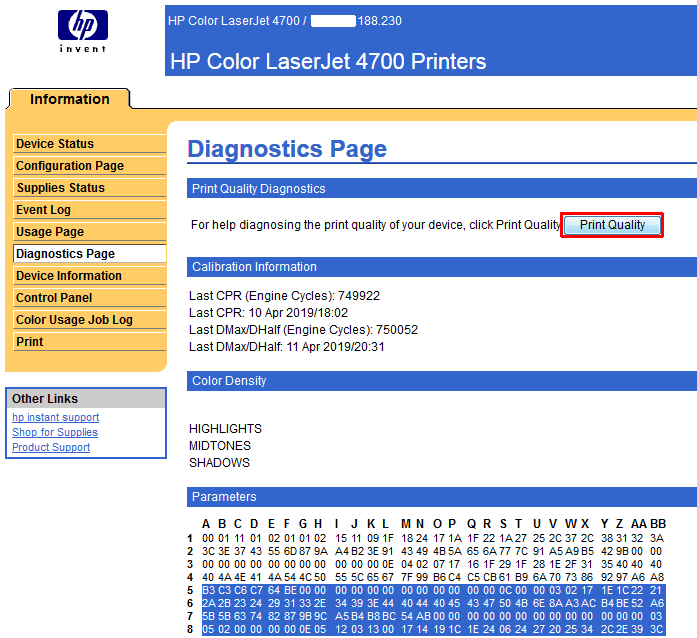Click 'Last CPR: 10 Apr 2019/18:02' line

pos(268,313)
